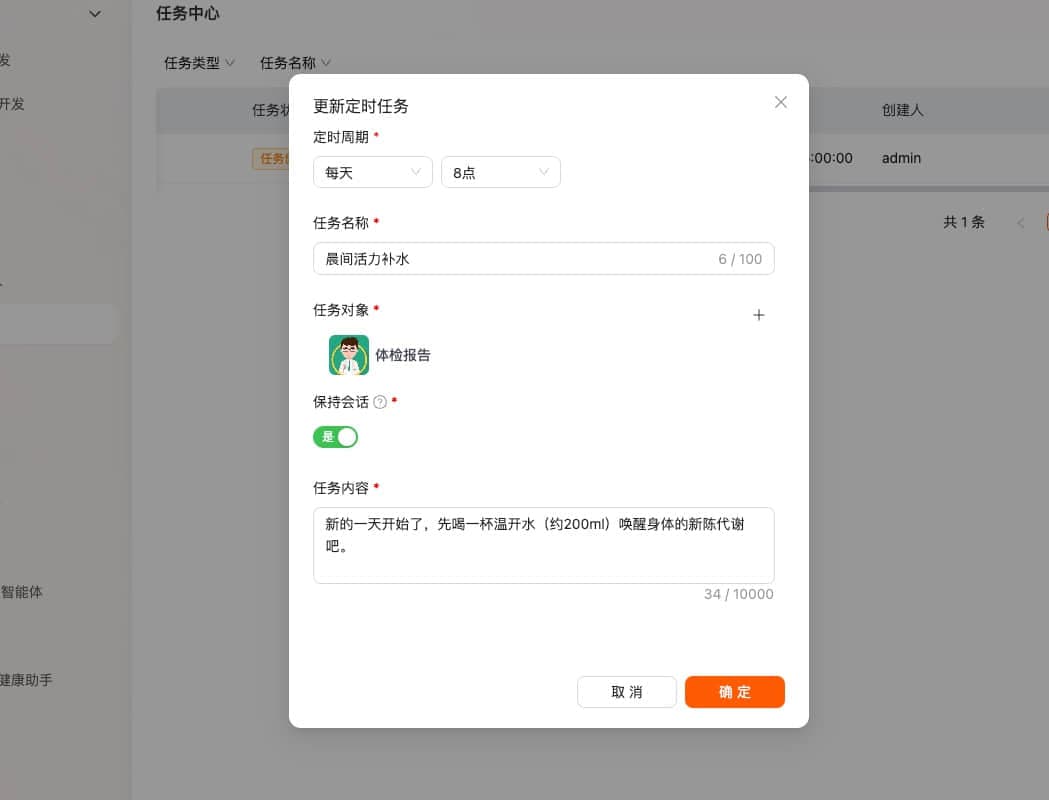Click the 保持会话 help question icon
Image resolution: width=1049 pixels, height=800 pixels.
tap(380, 402)
